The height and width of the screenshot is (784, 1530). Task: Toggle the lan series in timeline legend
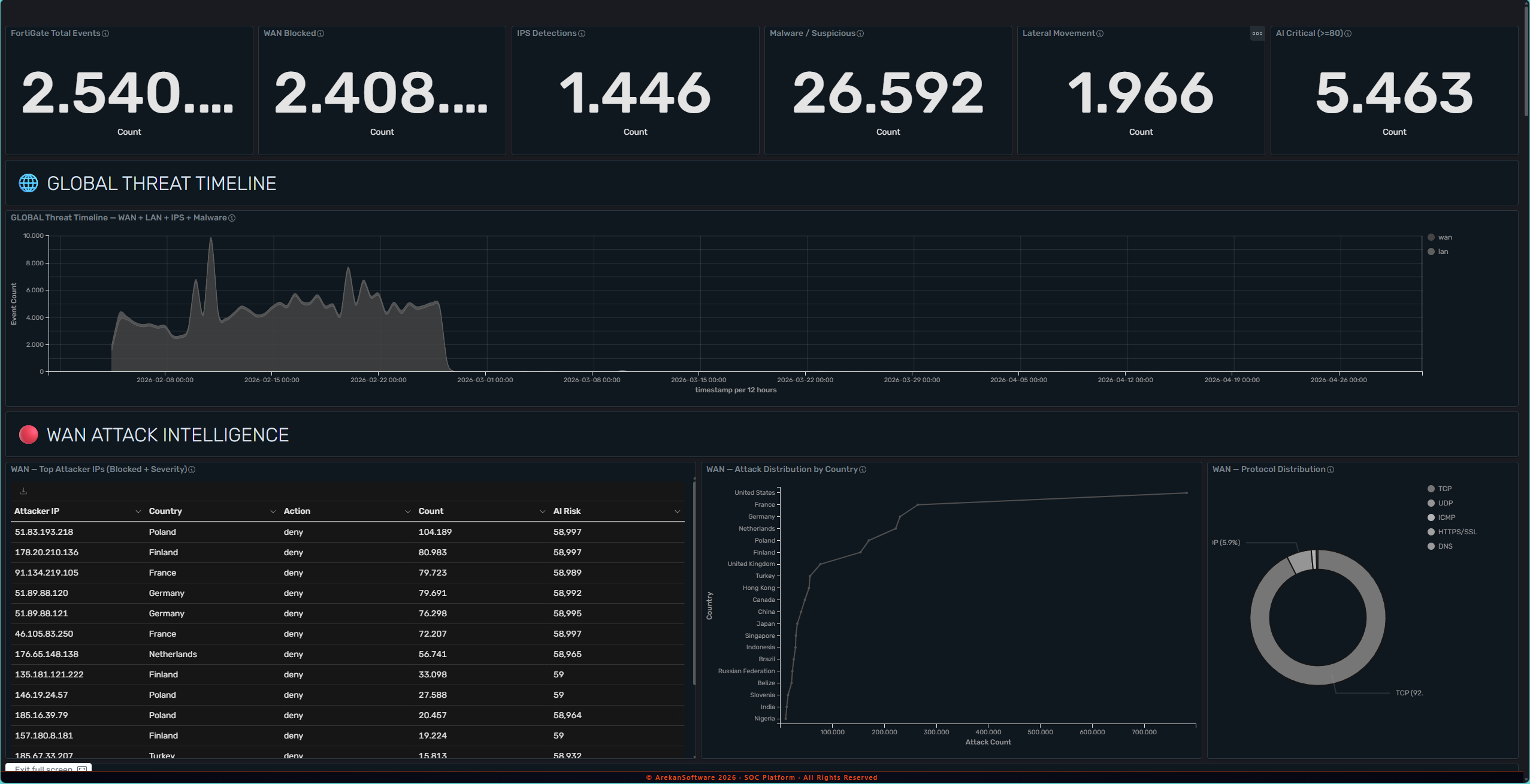click(1438, 252)
